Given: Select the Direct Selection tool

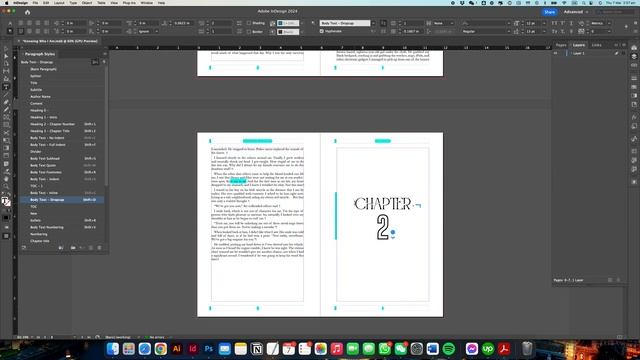Looking at the screenshot, I should pos(6,56).
